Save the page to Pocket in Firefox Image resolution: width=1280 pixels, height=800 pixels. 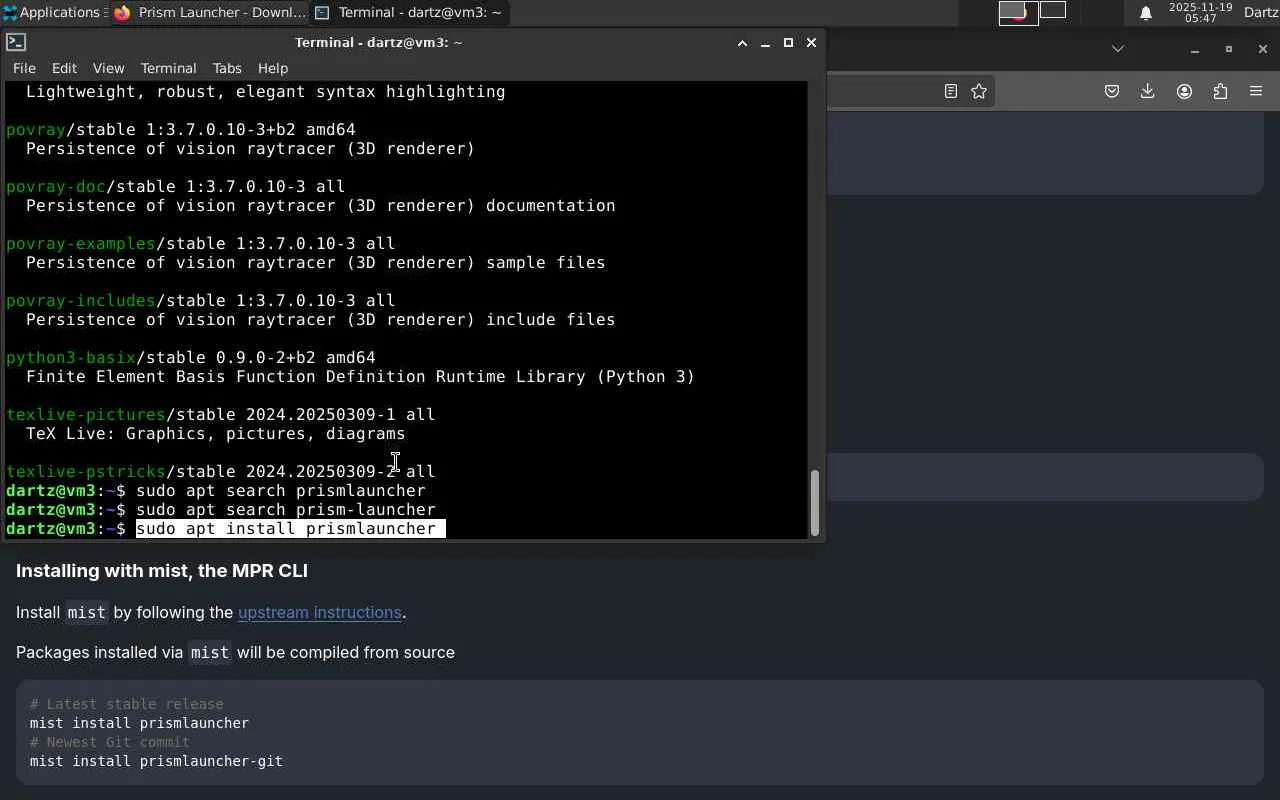point(1112,91)
